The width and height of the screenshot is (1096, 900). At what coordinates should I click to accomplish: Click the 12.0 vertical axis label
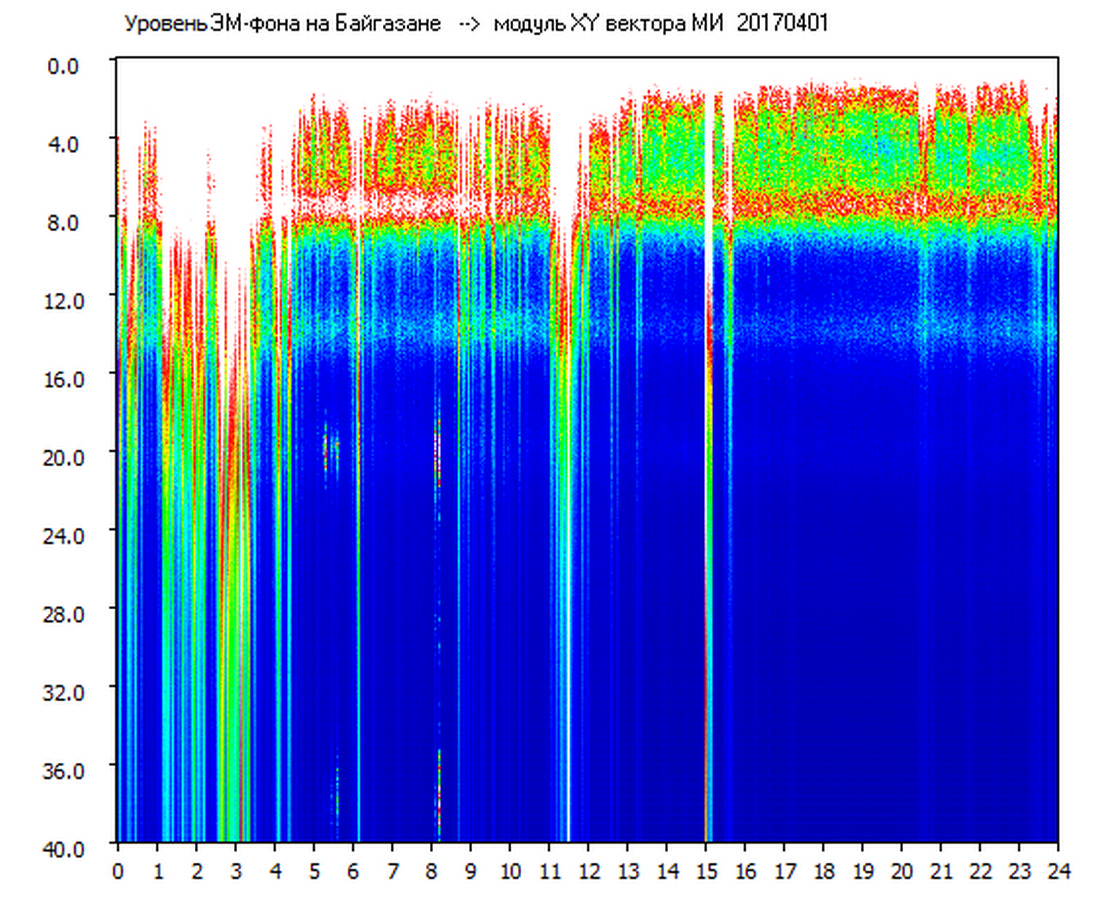click(77, 300)
